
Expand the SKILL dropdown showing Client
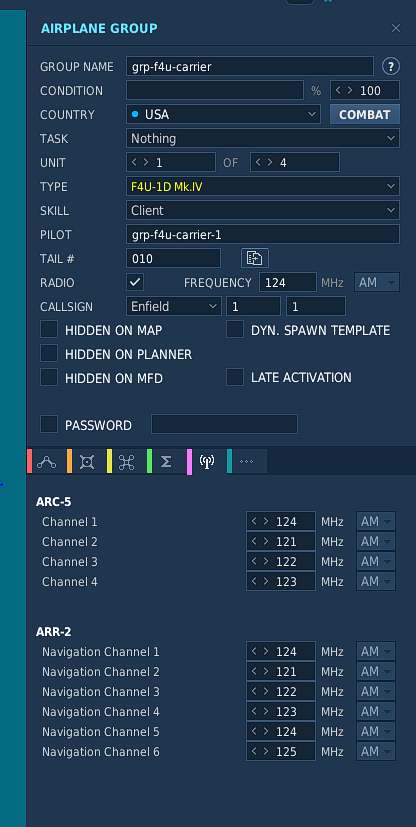click(263, 210)
